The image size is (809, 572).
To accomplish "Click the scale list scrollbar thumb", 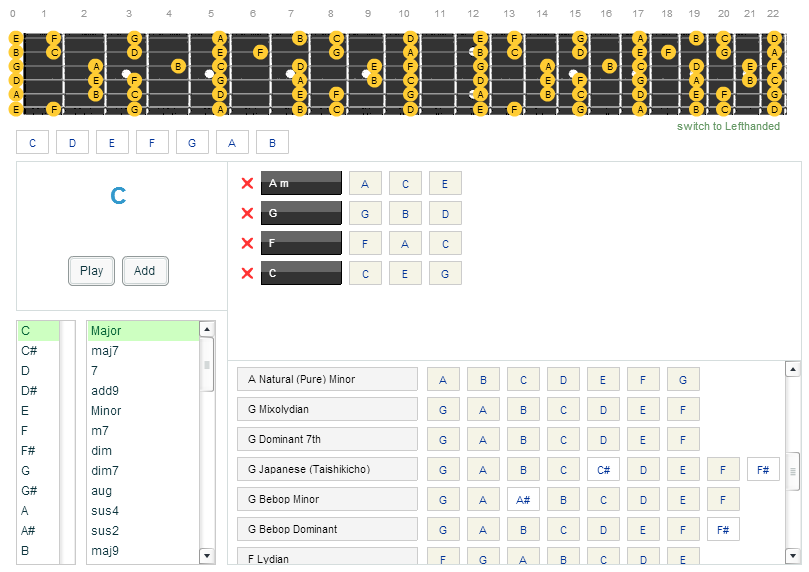I will (793, 471).
